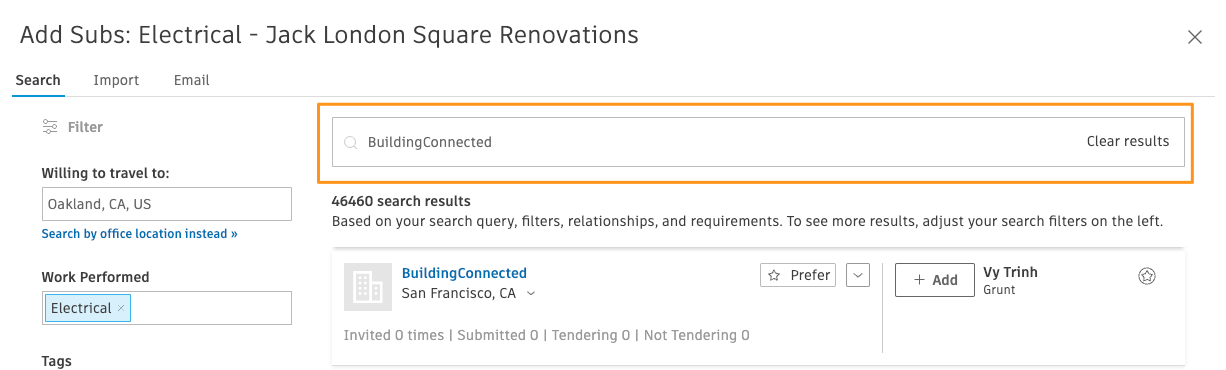Click Search by office location instead link
1226x370 pixels.
[140, 234]
